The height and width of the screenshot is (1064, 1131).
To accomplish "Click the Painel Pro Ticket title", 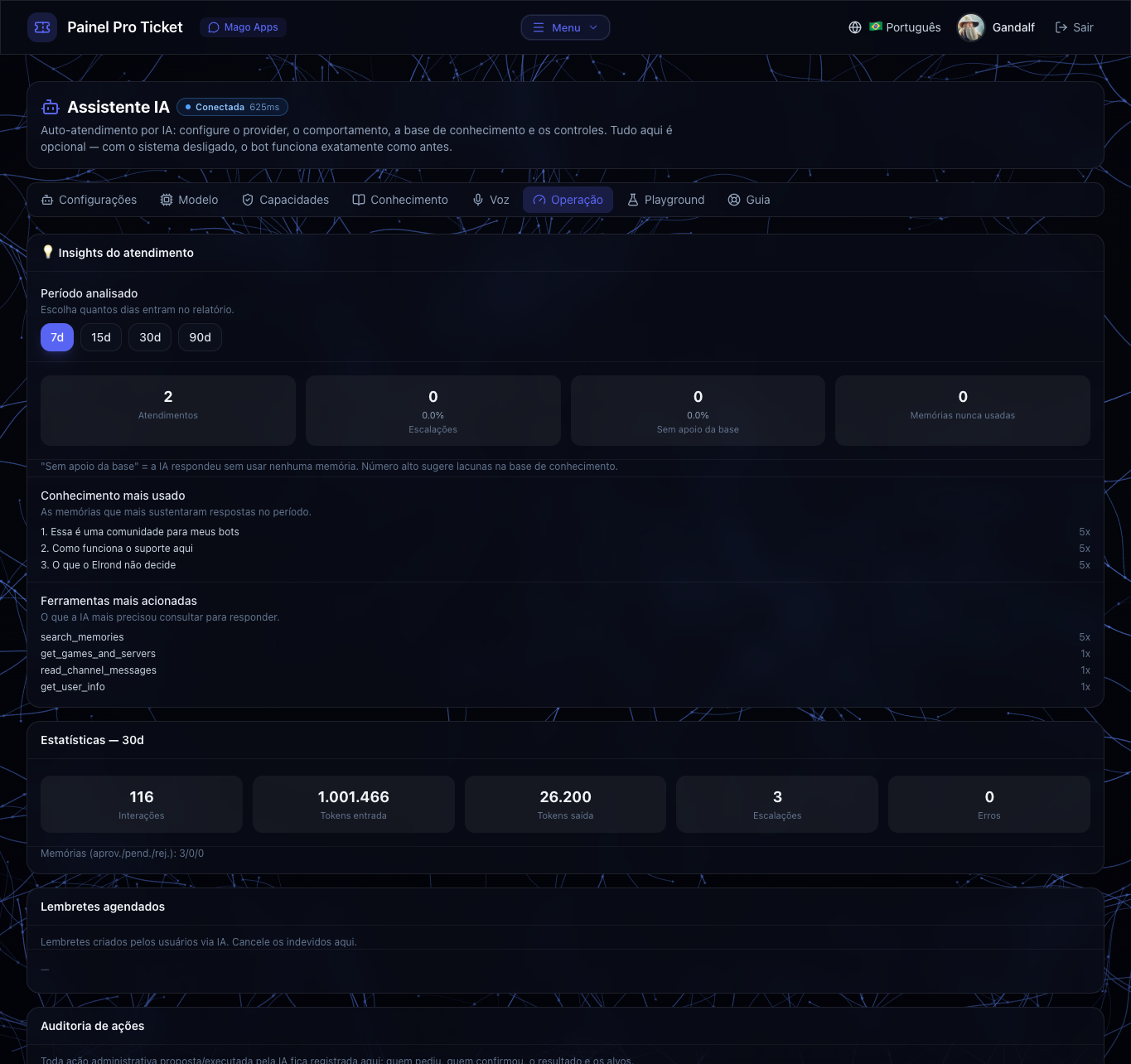I will (125, 27).
